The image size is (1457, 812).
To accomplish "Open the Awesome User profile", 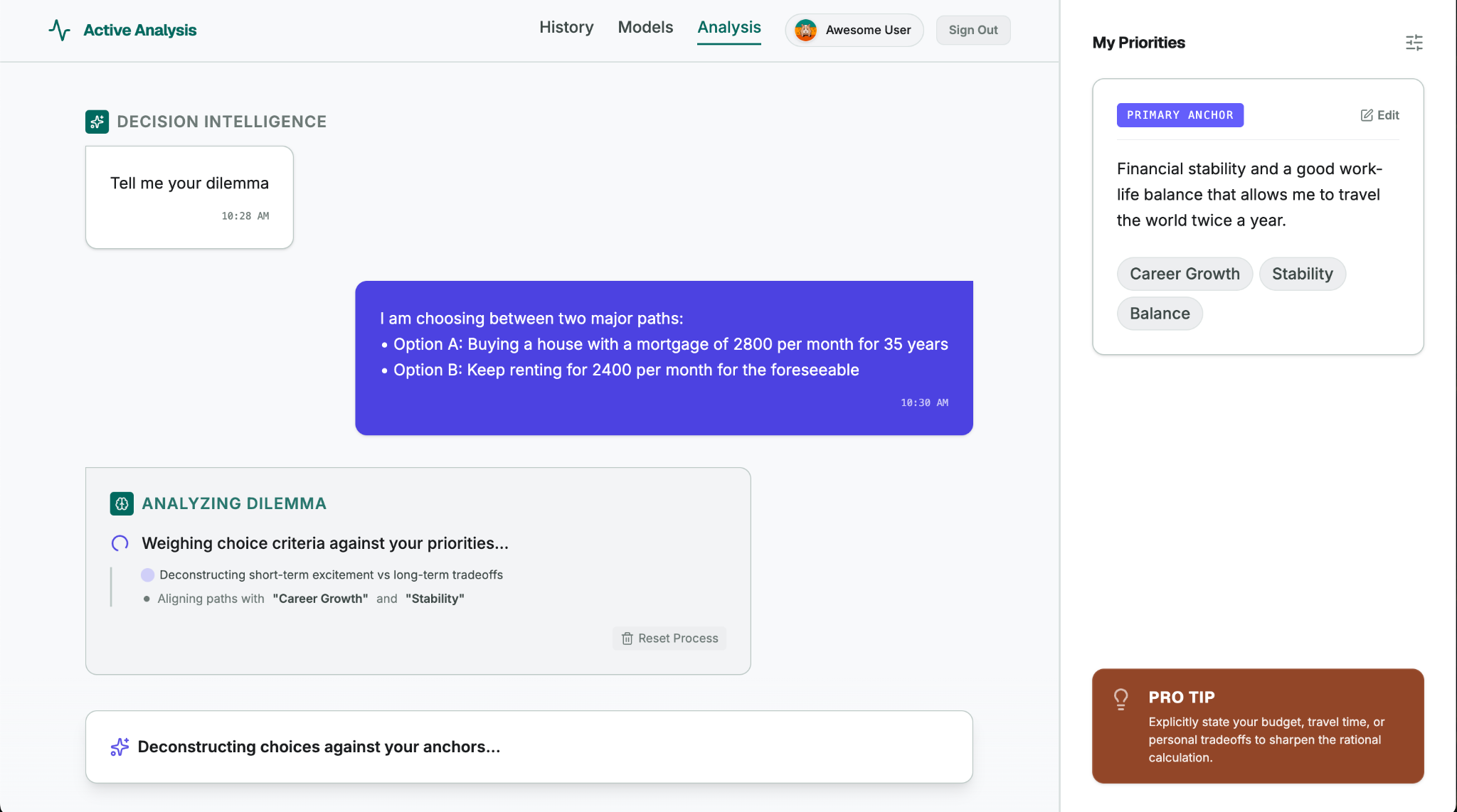I will point(854,30).
